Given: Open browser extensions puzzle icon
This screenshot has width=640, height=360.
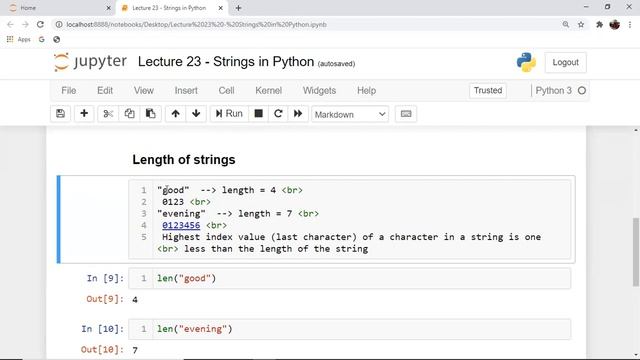Looking at the screenshot, I should point(599,24).
